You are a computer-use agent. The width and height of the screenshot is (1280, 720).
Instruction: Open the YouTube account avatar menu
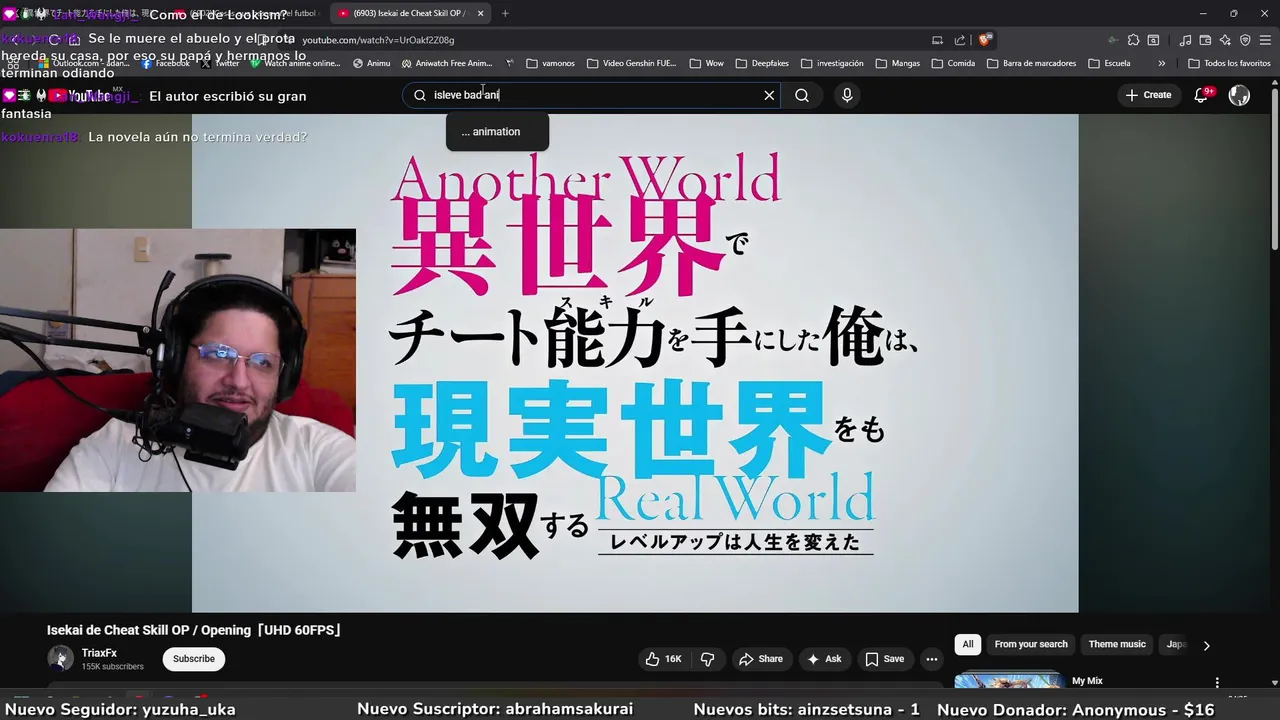click(x=1239, y=95)
